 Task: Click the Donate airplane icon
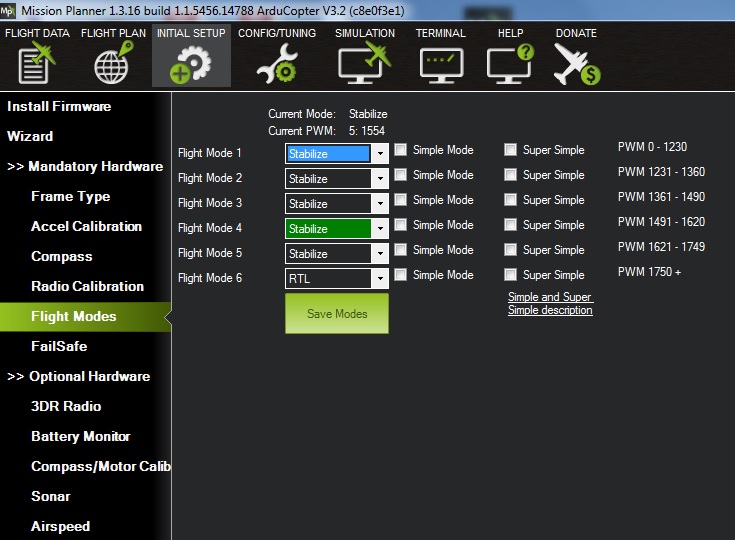(x=577, y=64)
